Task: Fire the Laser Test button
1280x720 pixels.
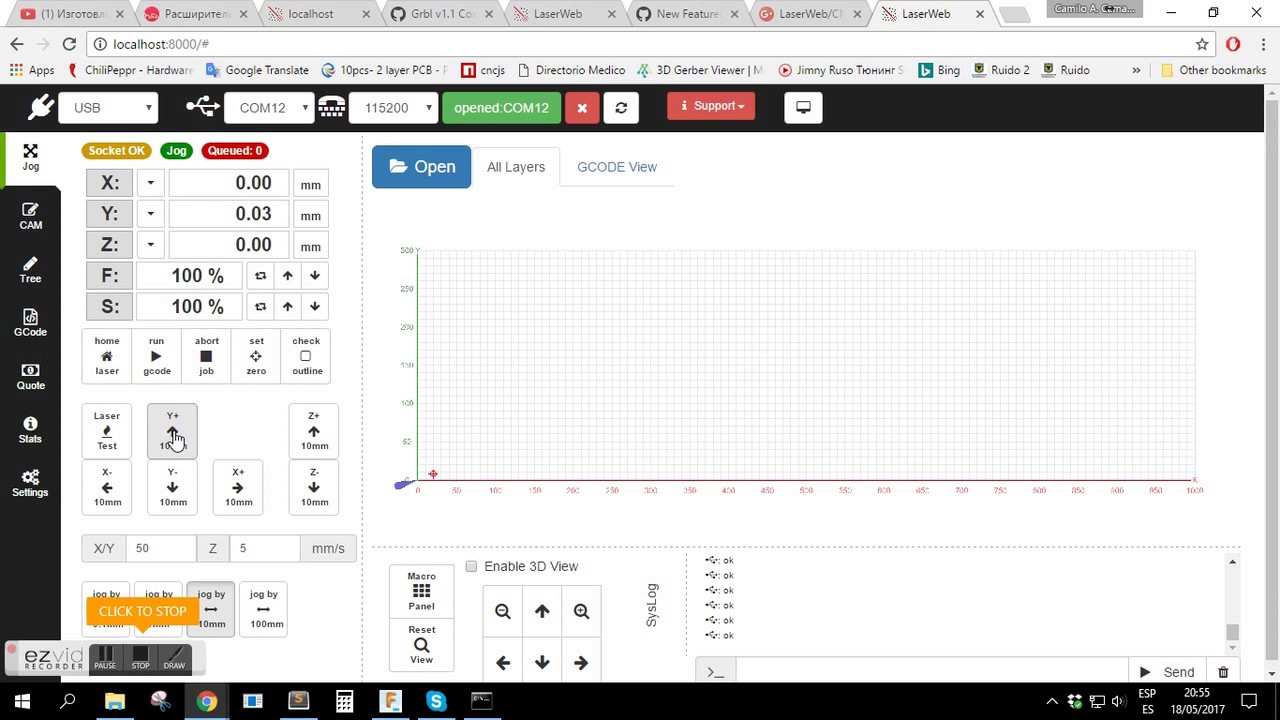Action: point(106,430)
